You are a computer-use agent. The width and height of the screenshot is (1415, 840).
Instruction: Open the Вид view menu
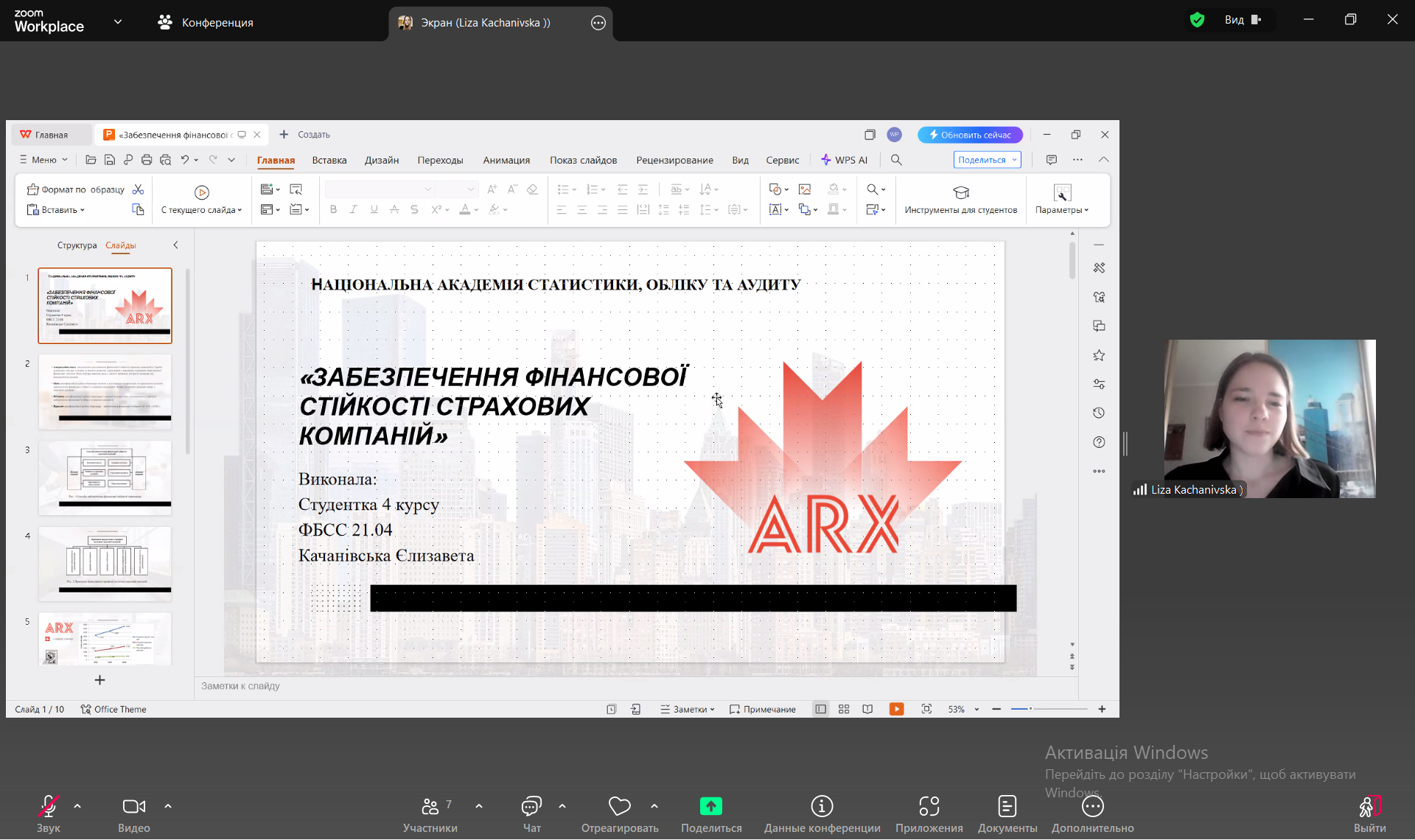point(1243,20)
